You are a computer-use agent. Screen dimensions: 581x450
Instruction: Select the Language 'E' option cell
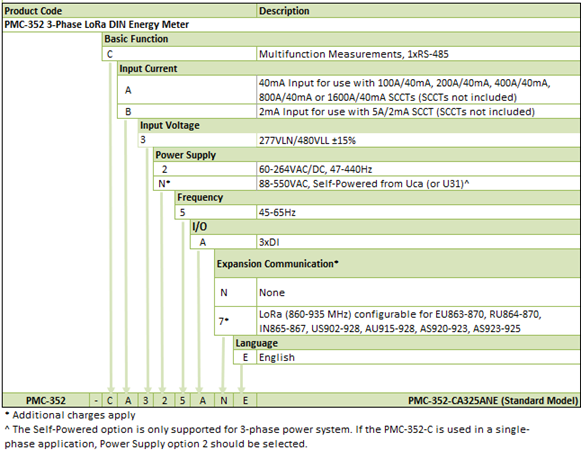click(245, 357)
